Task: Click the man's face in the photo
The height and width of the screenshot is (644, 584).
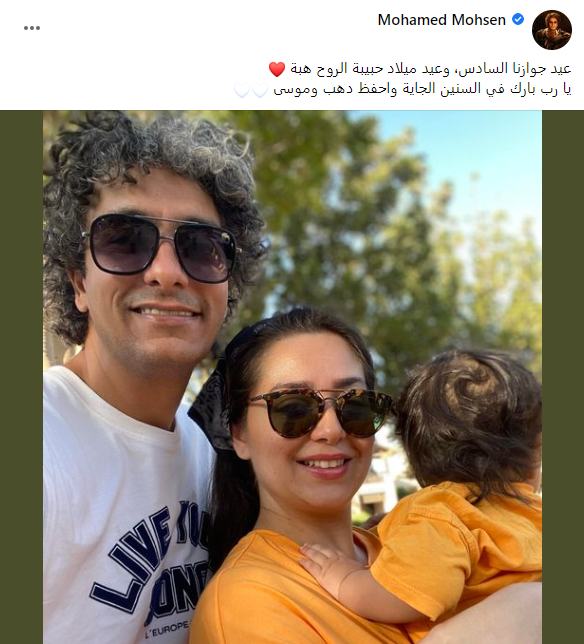Action: tap(154, 279)
